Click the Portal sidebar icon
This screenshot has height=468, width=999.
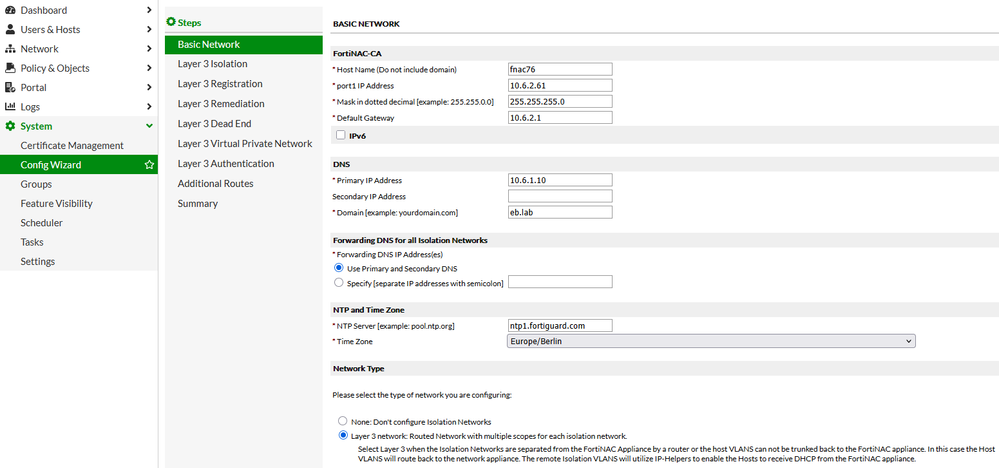[x=11, y=87]
